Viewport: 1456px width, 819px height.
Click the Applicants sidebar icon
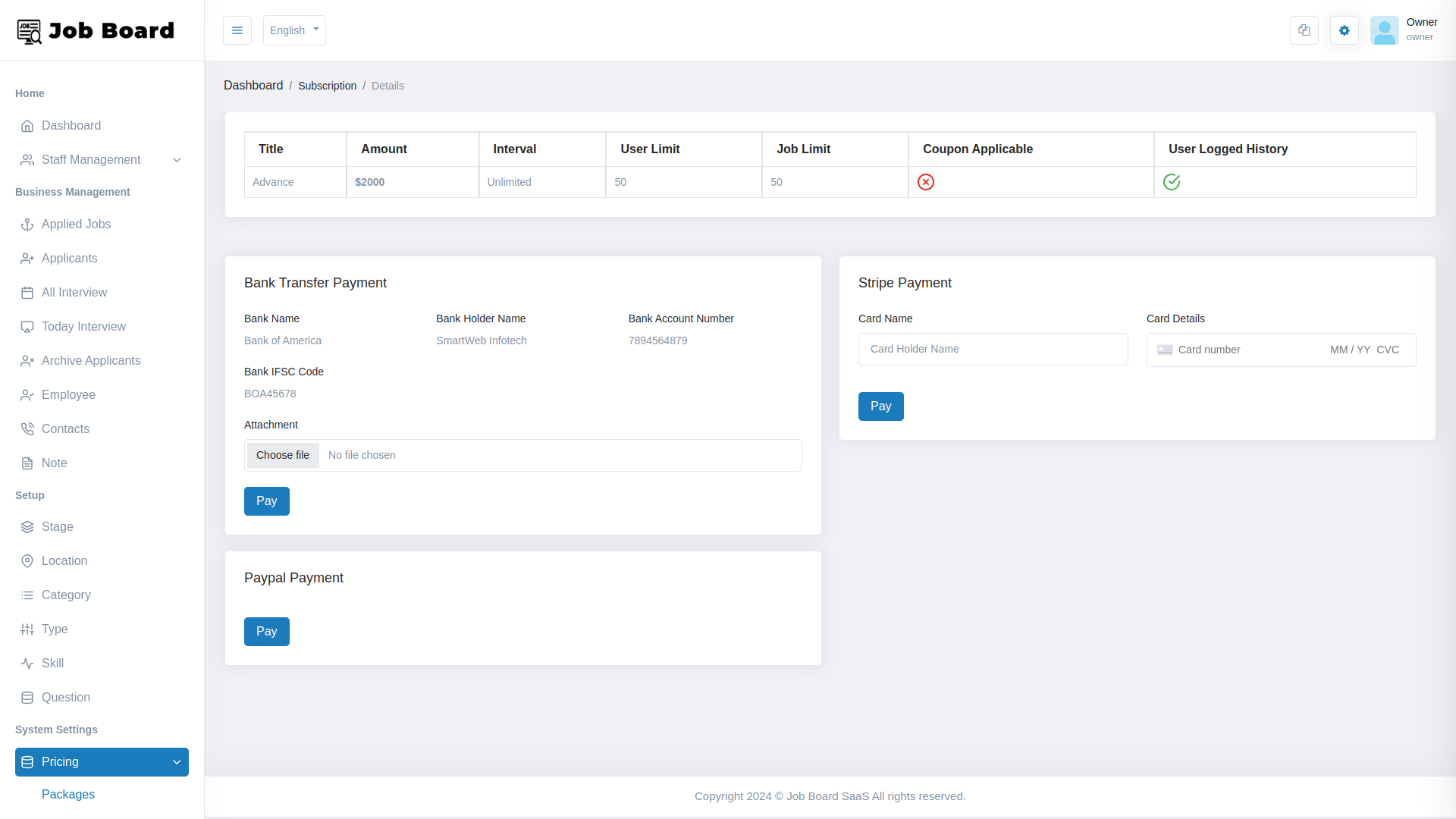(27, 259)
